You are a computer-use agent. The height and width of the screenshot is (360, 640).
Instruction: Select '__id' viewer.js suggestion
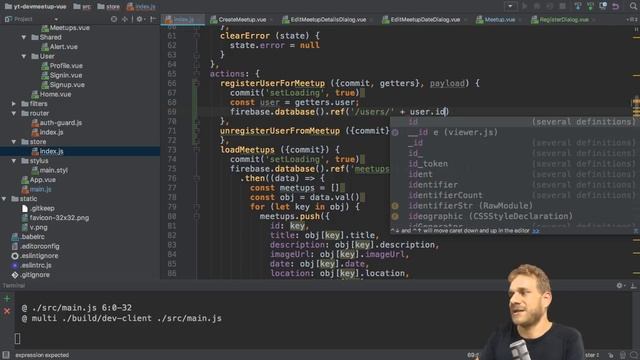coord(515,132)
